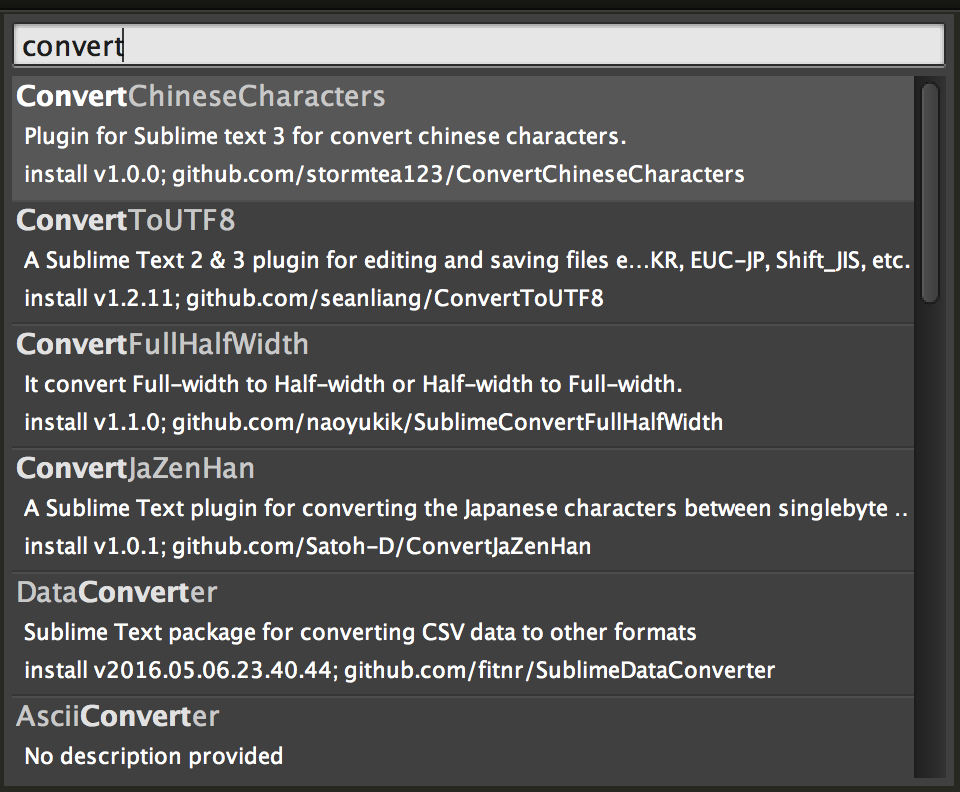Screen dimensions: 960x792
Task: Click the Japanese characters singlebyte description line
Action: [466, 508]
